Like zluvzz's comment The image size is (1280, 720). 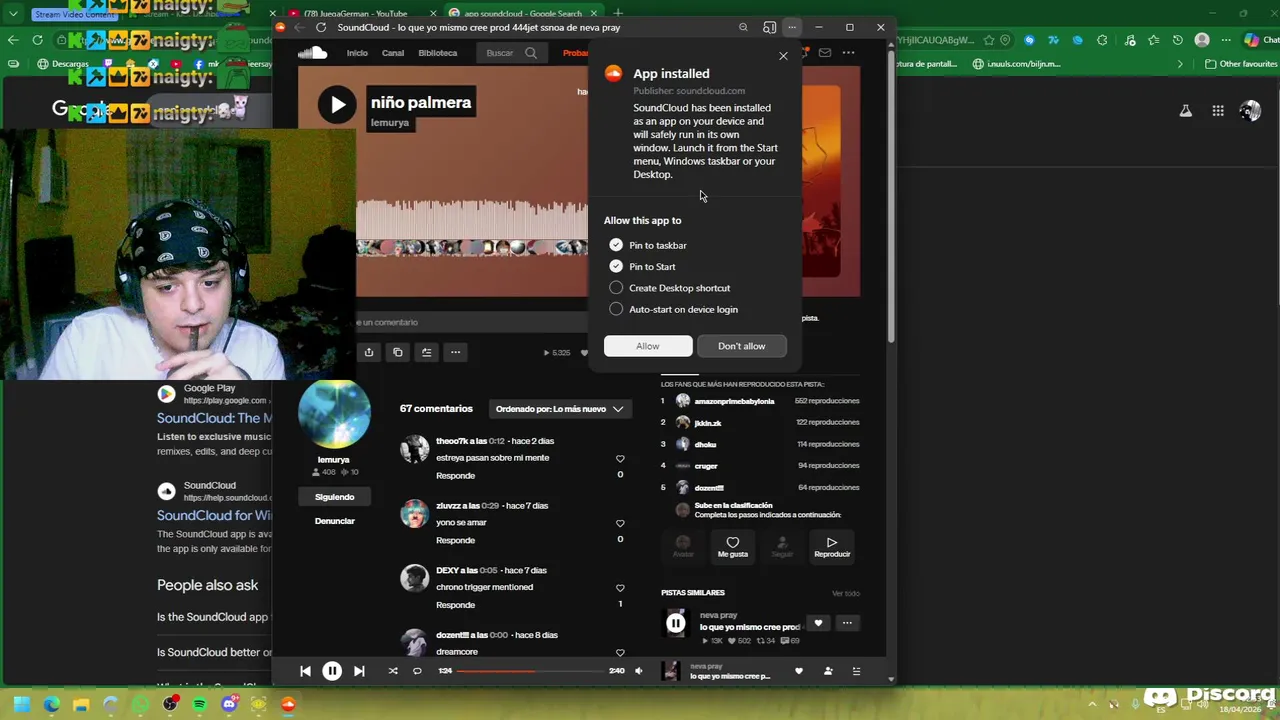tap(620, 524)
